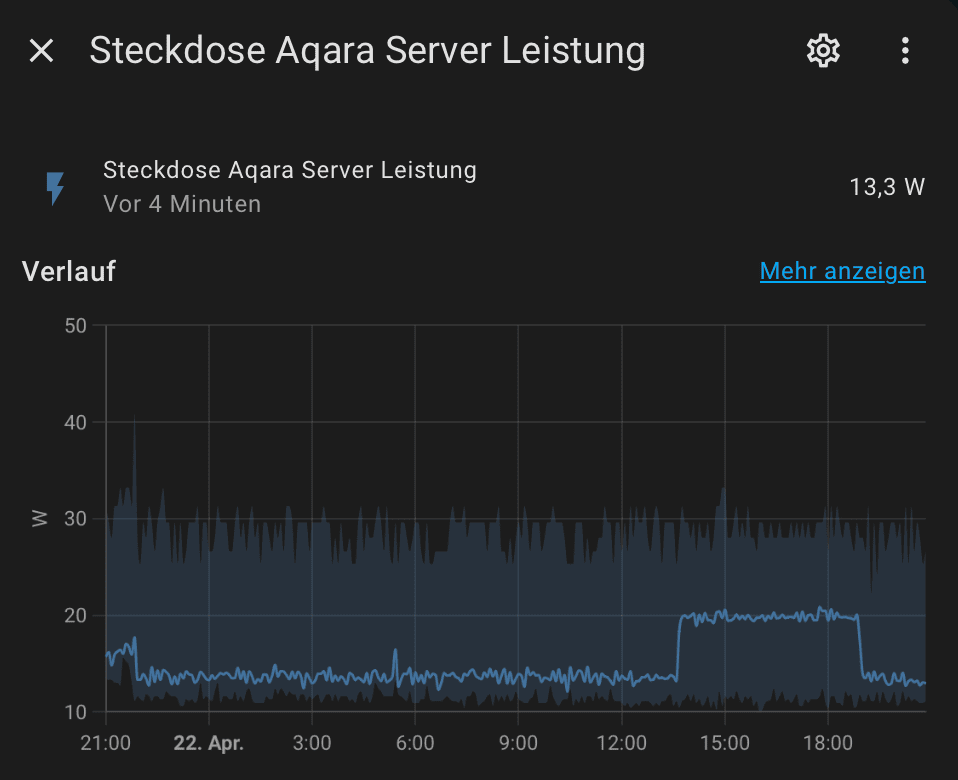Click the 10 label on the power axis

[x=76, y=712]
